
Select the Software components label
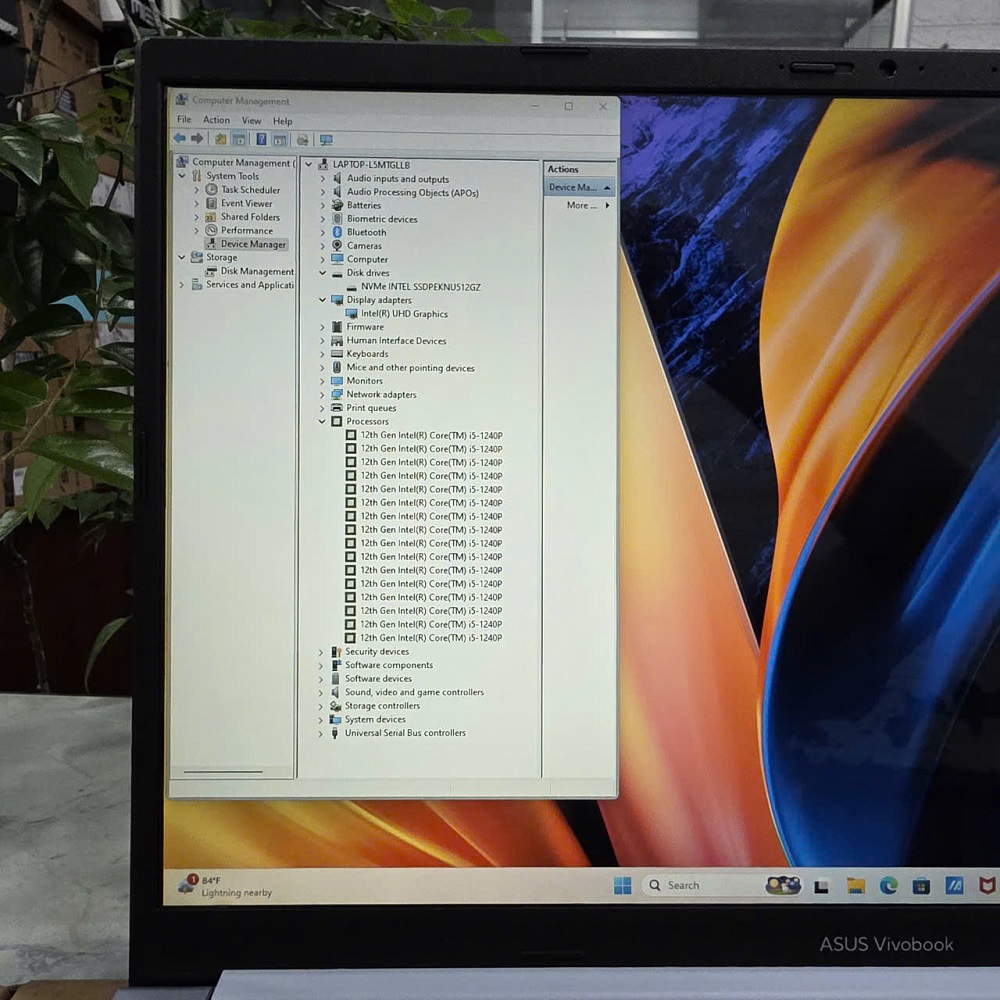pos(388,665)
